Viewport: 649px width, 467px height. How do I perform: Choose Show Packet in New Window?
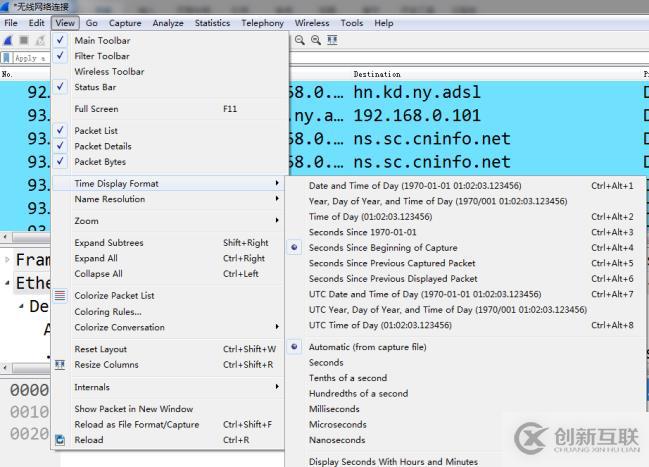tap(168, 409)
